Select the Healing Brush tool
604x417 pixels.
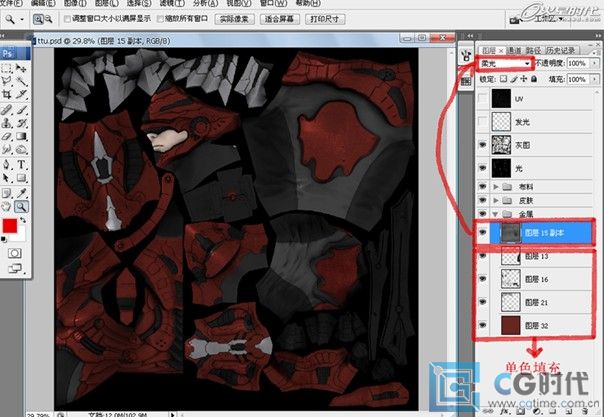[7, 110]
